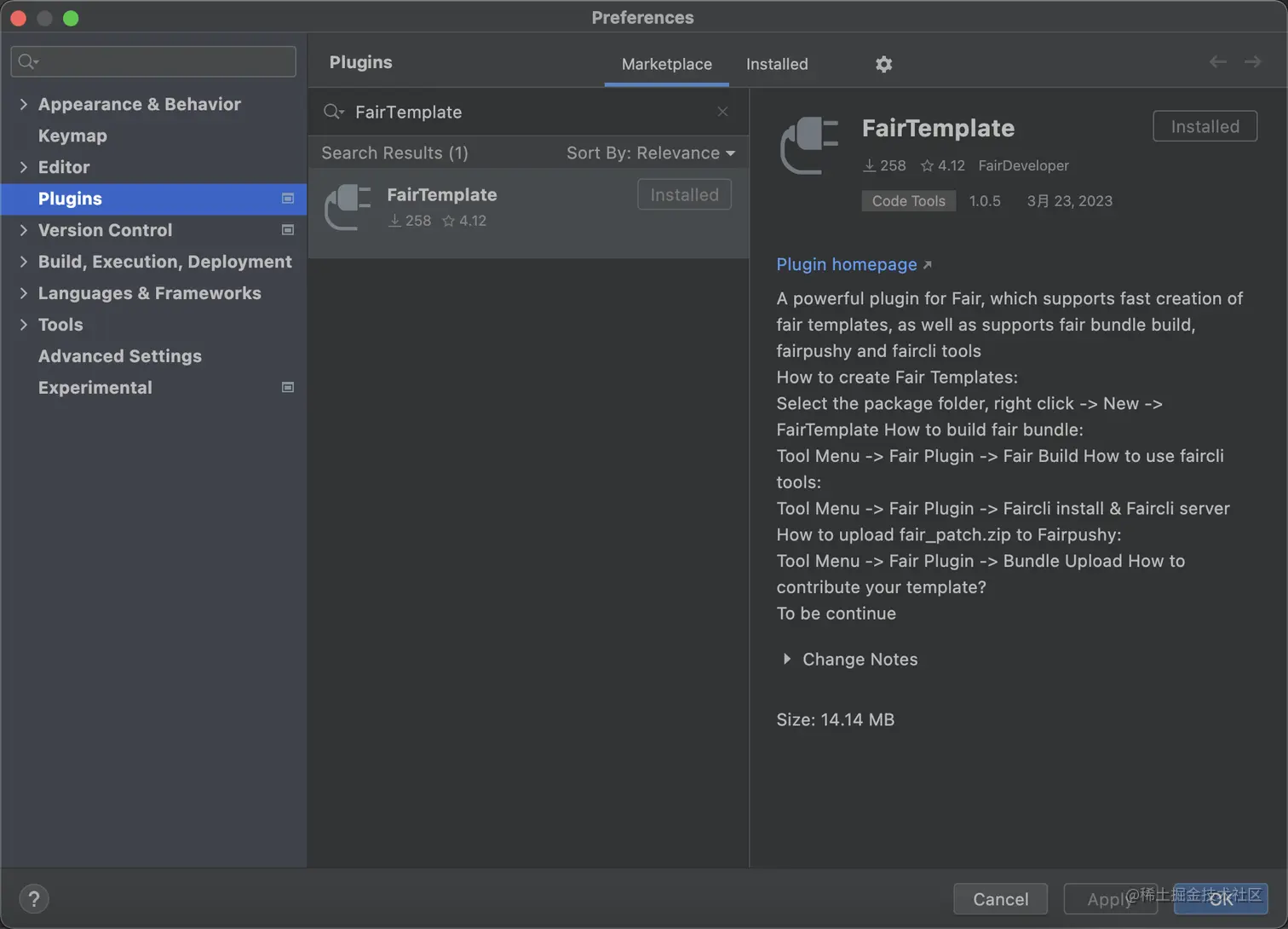Switch to the Marketplace tab

[666, 64]
